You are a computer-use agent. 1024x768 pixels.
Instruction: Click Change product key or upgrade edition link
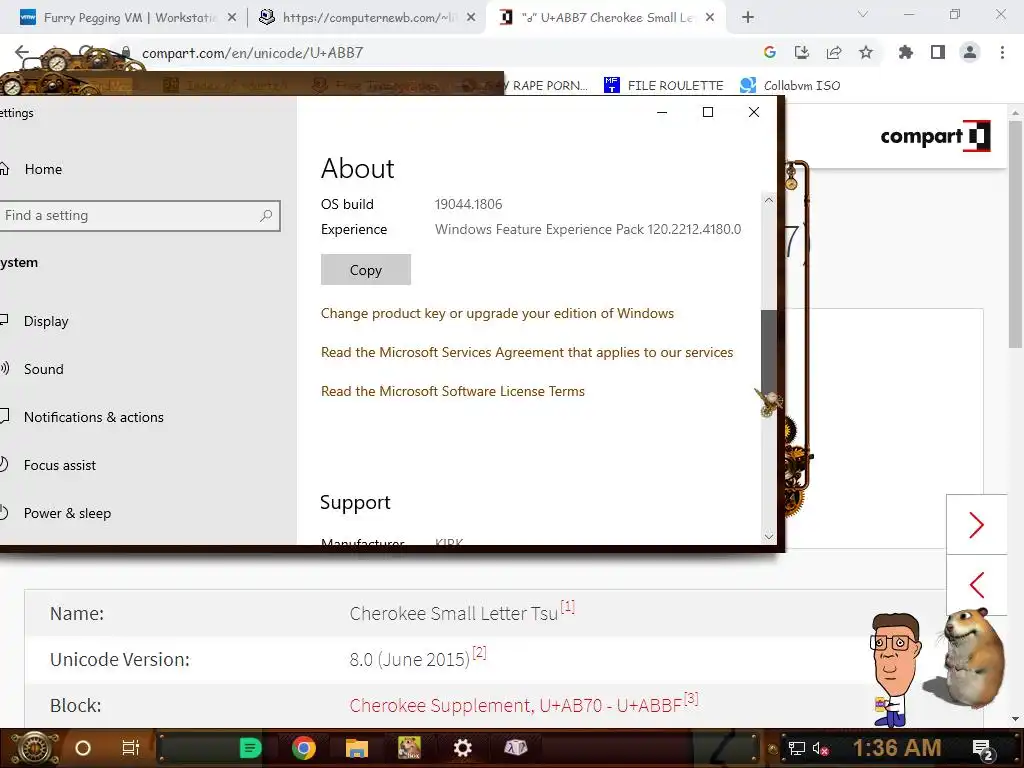click(x=497, y=313)
